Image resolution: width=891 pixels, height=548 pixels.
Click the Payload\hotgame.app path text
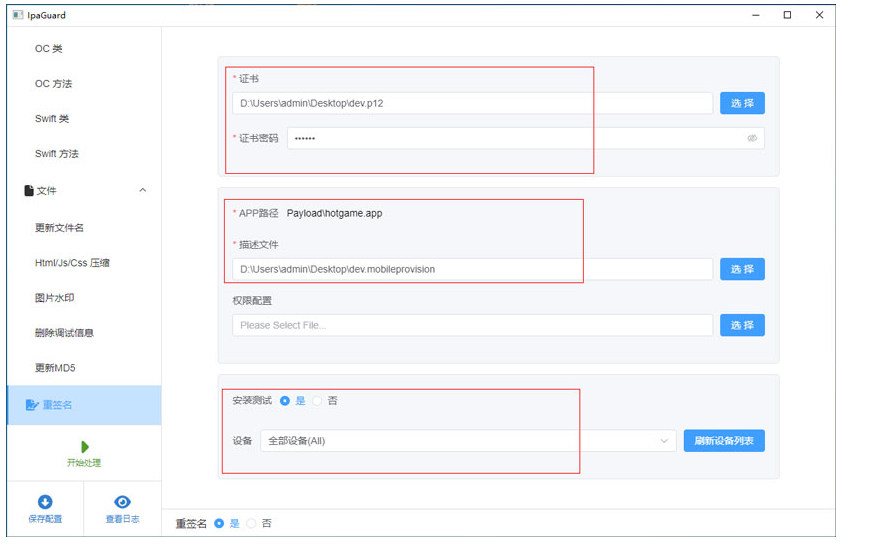click(x=334, y=213)
